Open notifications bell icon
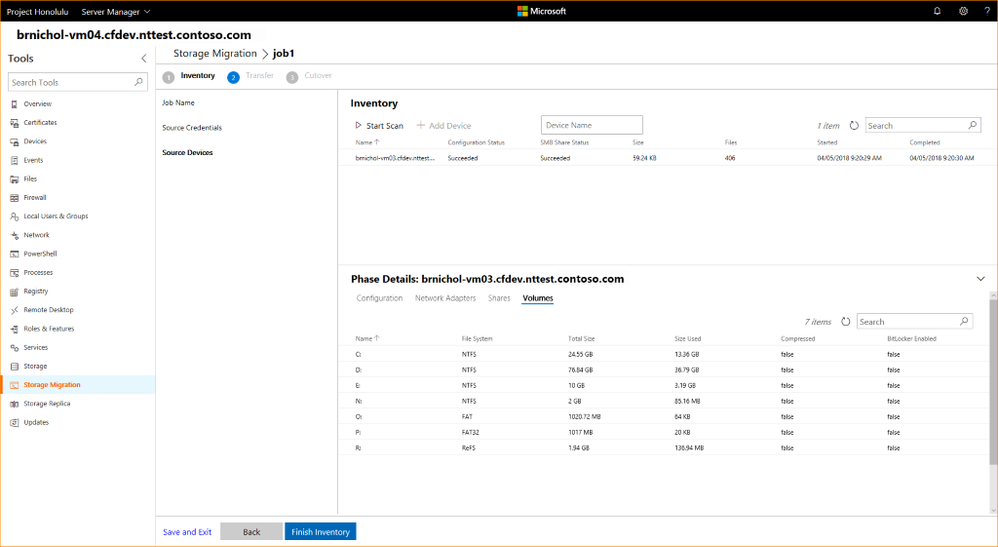This screenshot has width=998, height=547. pos(937,11)
